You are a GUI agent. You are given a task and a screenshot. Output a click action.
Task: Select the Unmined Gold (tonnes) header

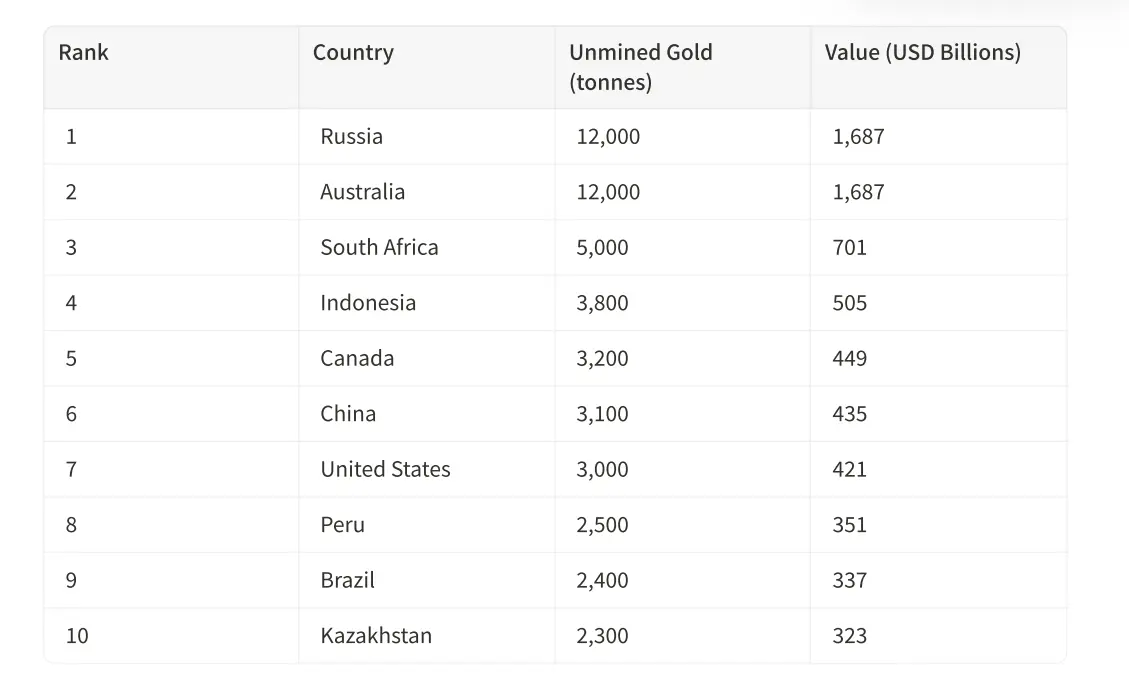(x=640, y=67)
